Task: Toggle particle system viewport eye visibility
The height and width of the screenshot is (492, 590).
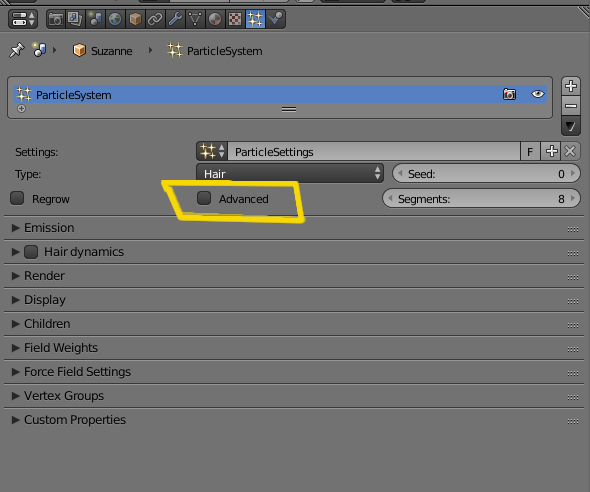Action: [538, 94]
